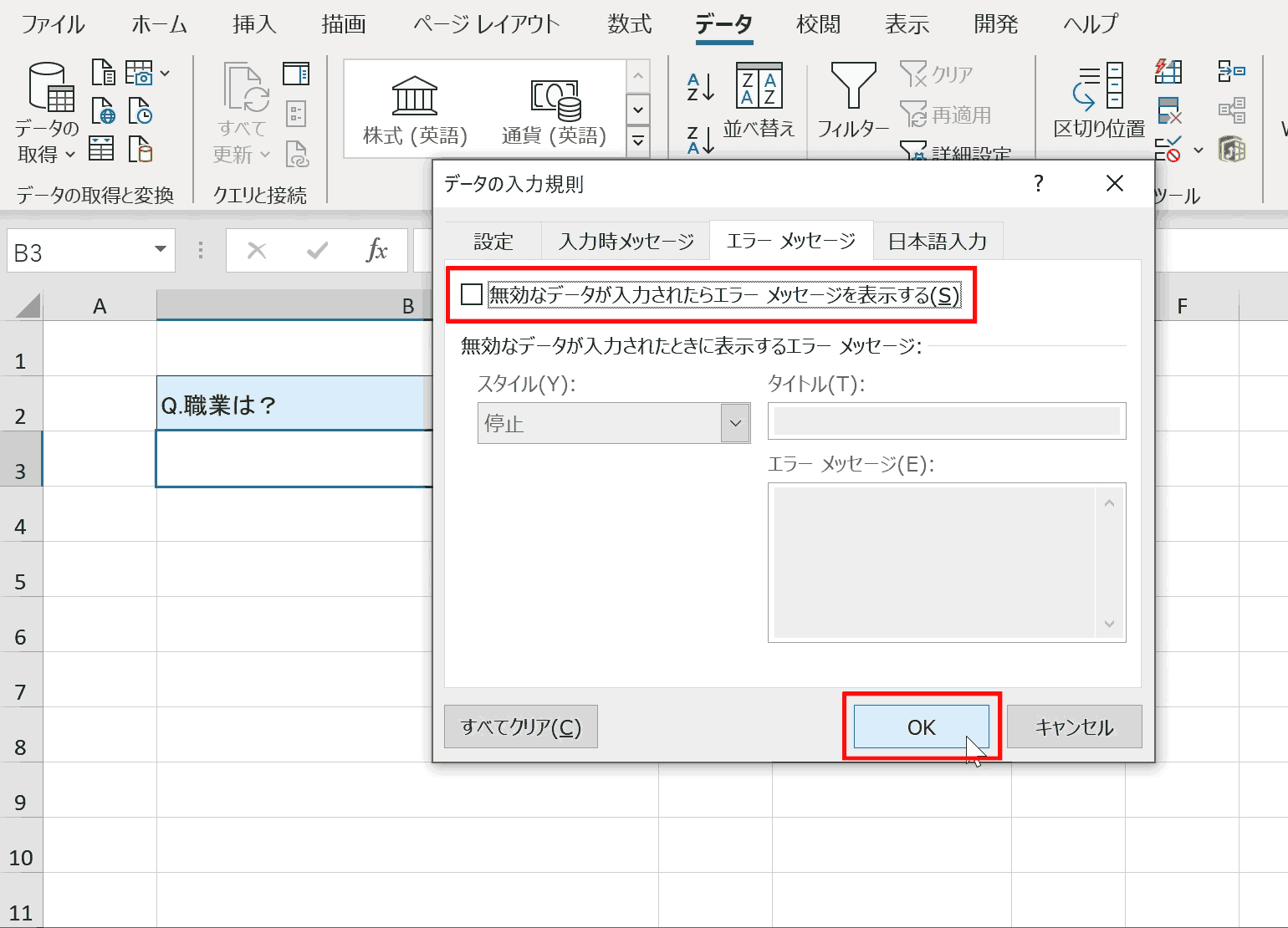
Task: Switch to the ホーム ribbon tab
Action: 159,24
